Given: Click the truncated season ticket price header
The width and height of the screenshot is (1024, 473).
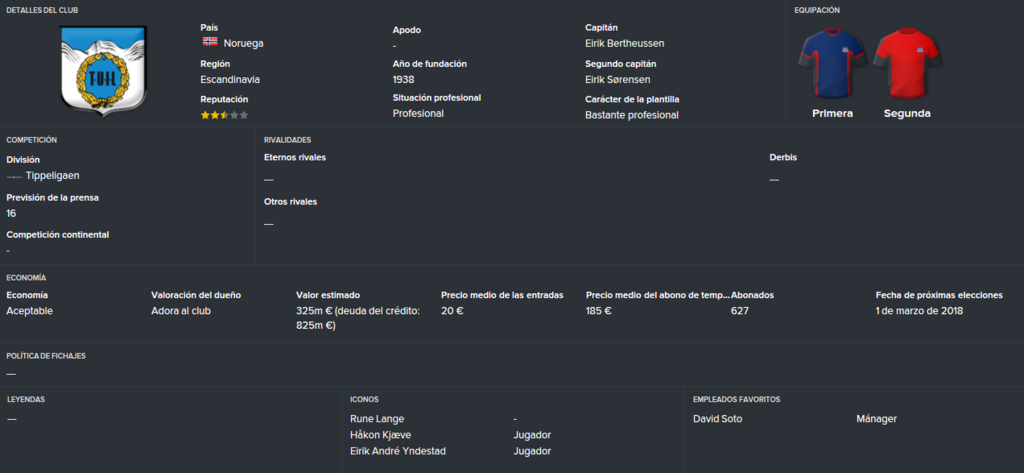Looking at the screenshot, I should coord(658,295).
